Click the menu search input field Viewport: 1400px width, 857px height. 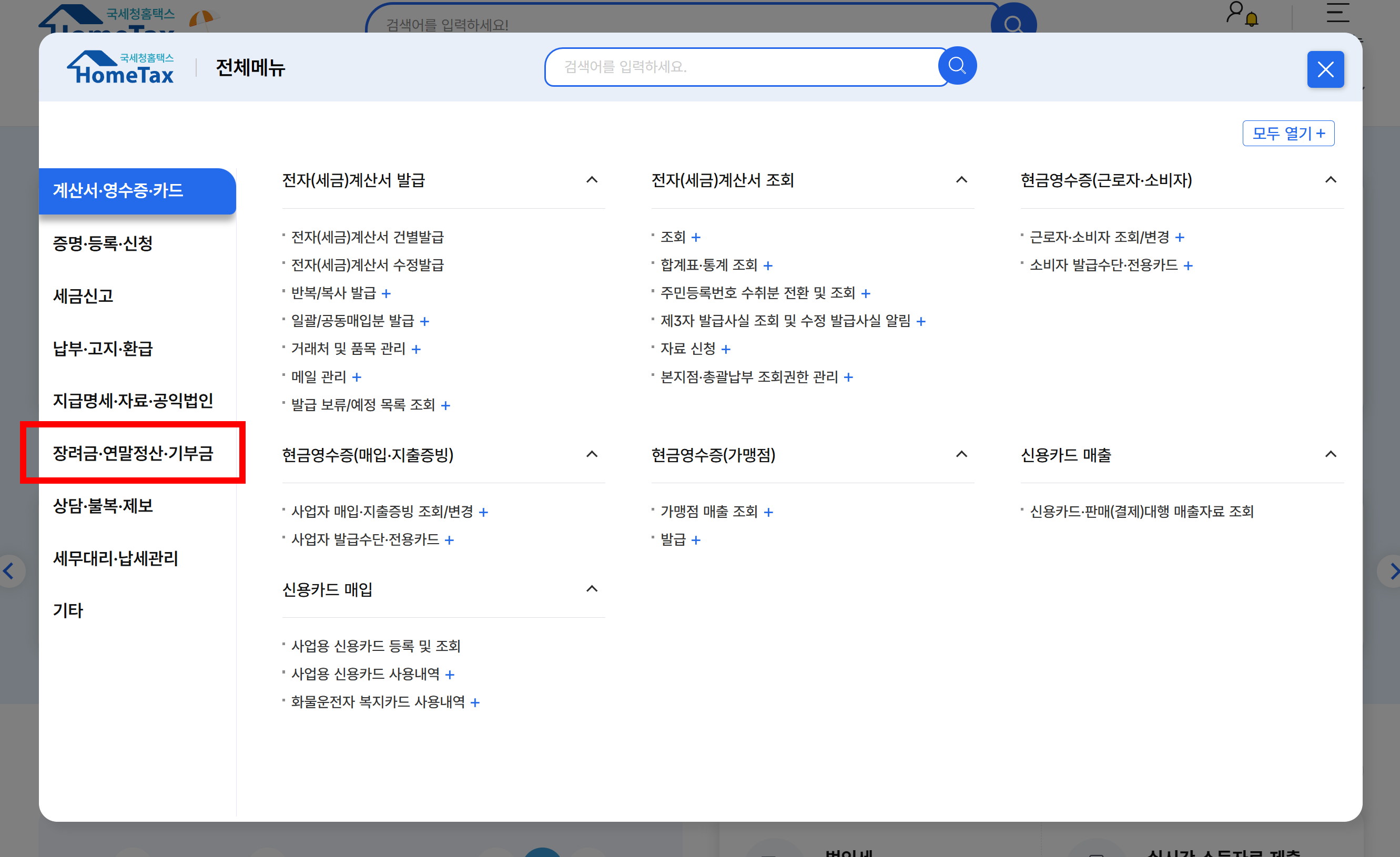(738, 67)
